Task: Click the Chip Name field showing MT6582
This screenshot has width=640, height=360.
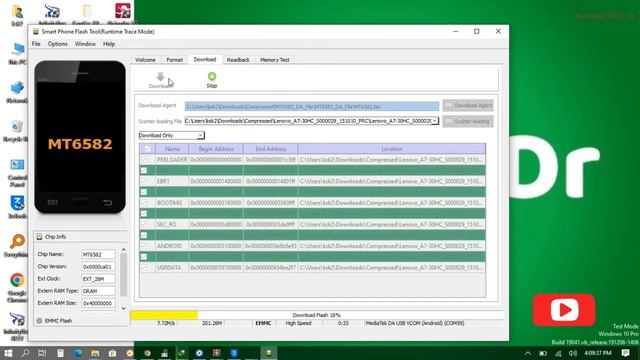Action: click(98, 254)
